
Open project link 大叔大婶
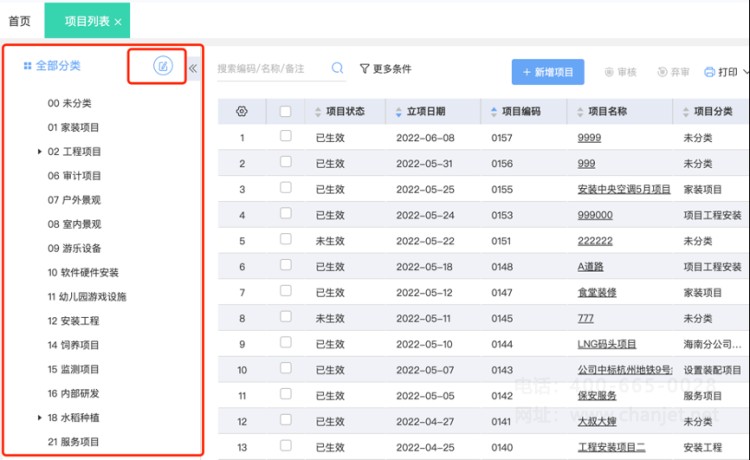[x=596, y=422]
